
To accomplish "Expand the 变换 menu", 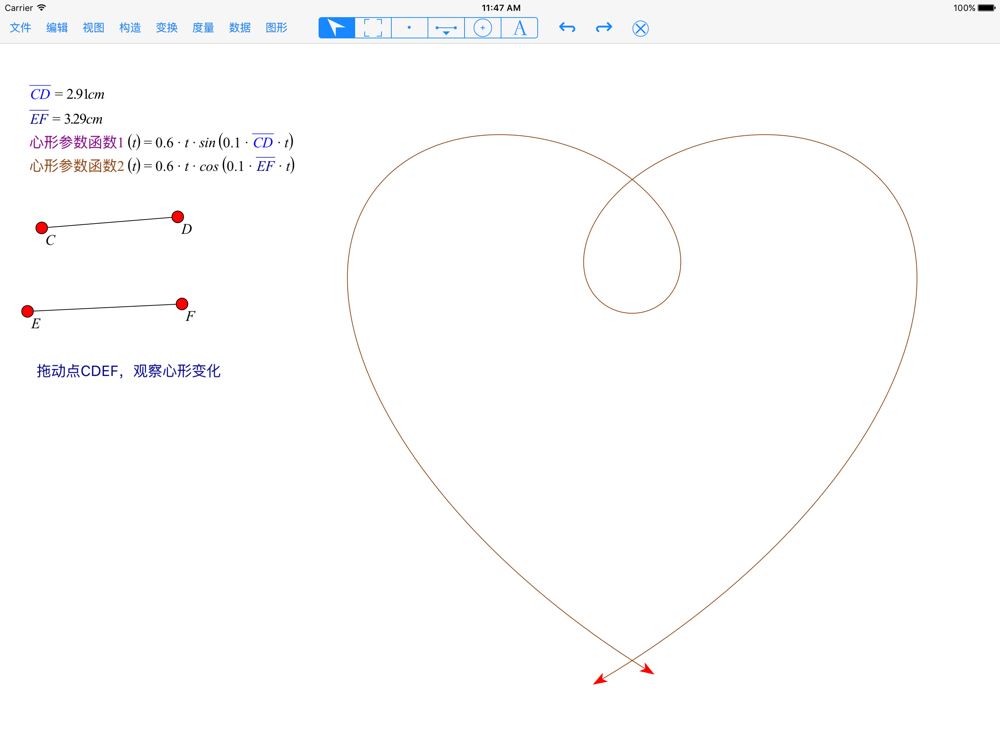I will [x=167, y=28].
